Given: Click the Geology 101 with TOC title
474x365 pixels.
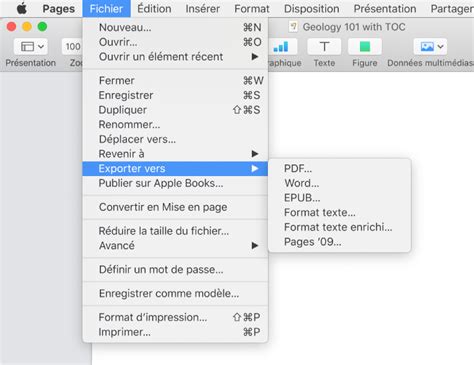Looking at the screenshot, I should click(354, 27).
